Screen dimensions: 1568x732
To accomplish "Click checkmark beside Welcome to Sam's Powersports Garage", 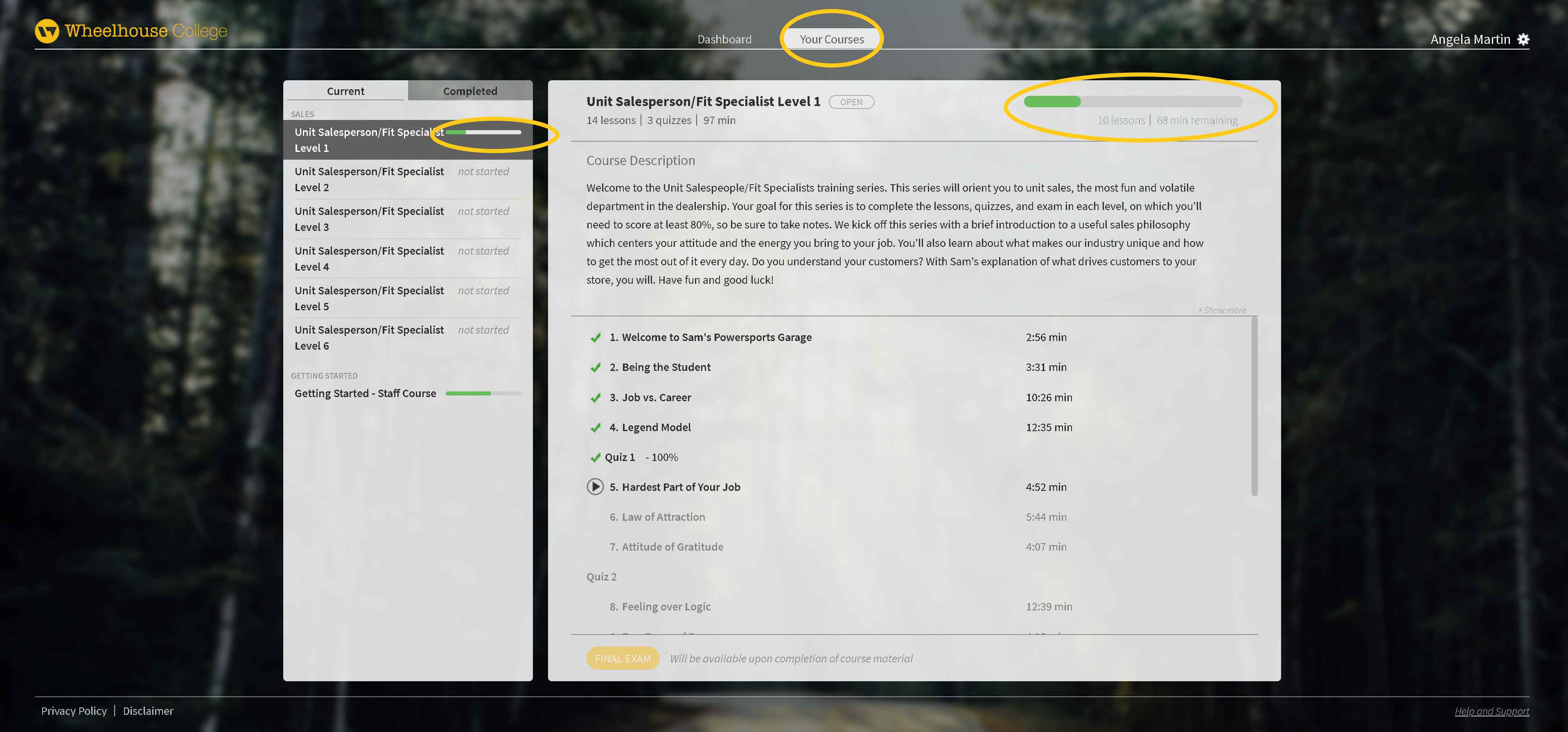I will [595, 337].
